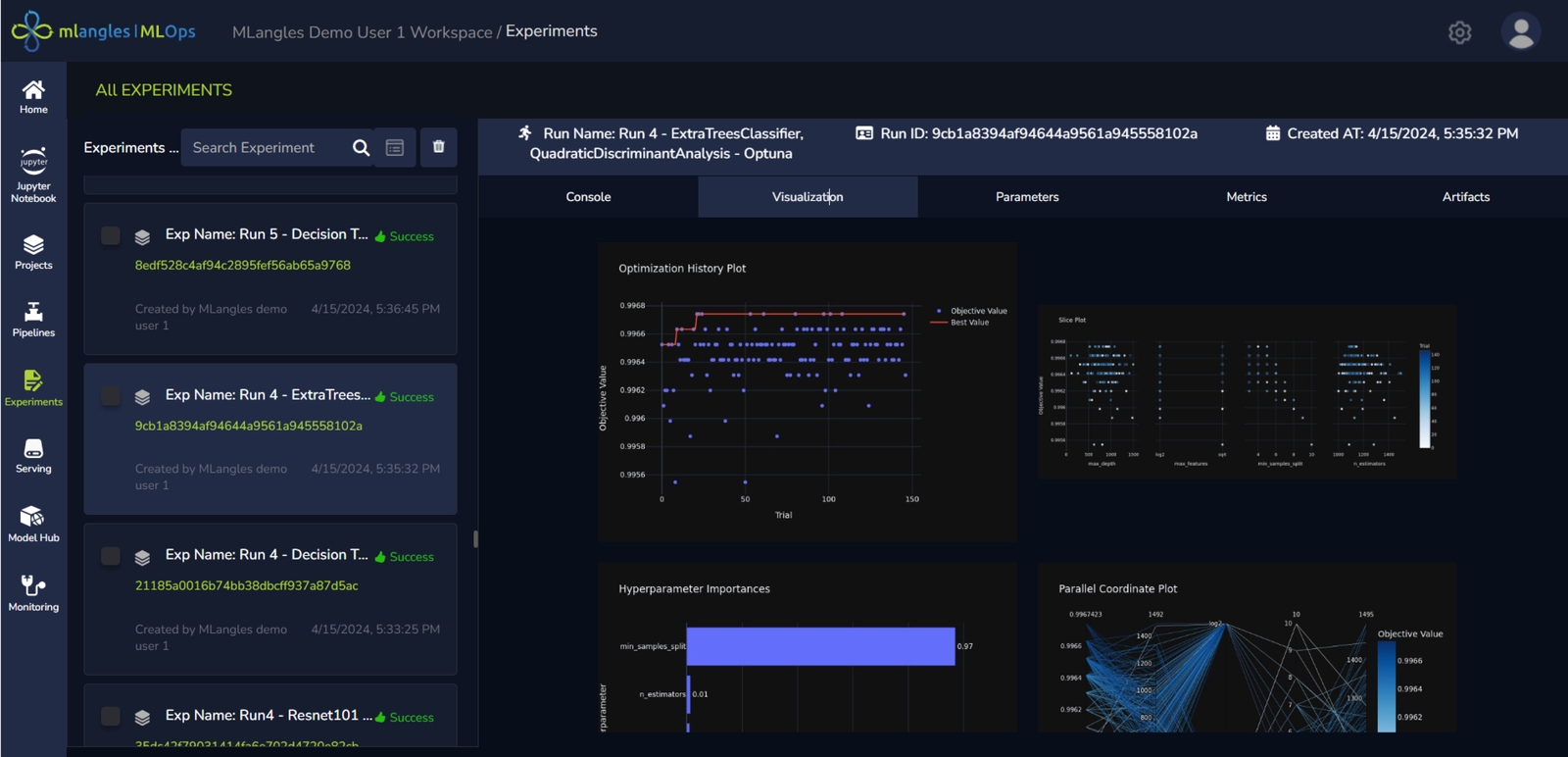Viewport: 1568px width, 757px height.
Task: Check the Run 5 - Decision T... checkbox
Action: pyautogui.click(x=111, y=235)
